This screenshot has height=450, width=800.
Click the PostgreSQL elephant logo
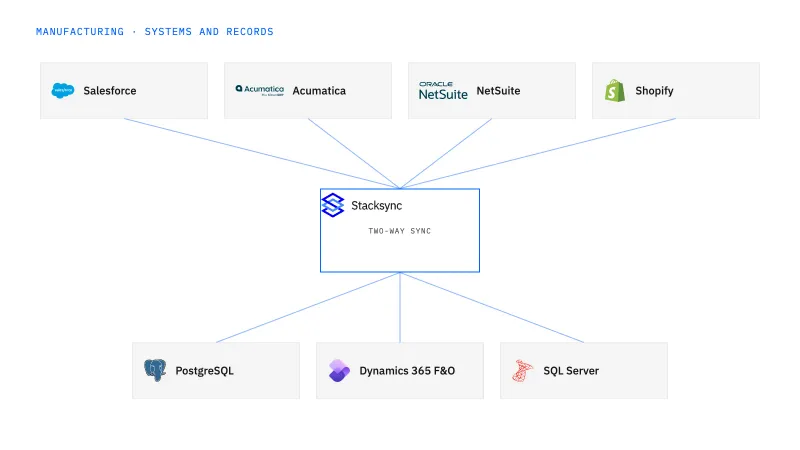click(155, 370)
